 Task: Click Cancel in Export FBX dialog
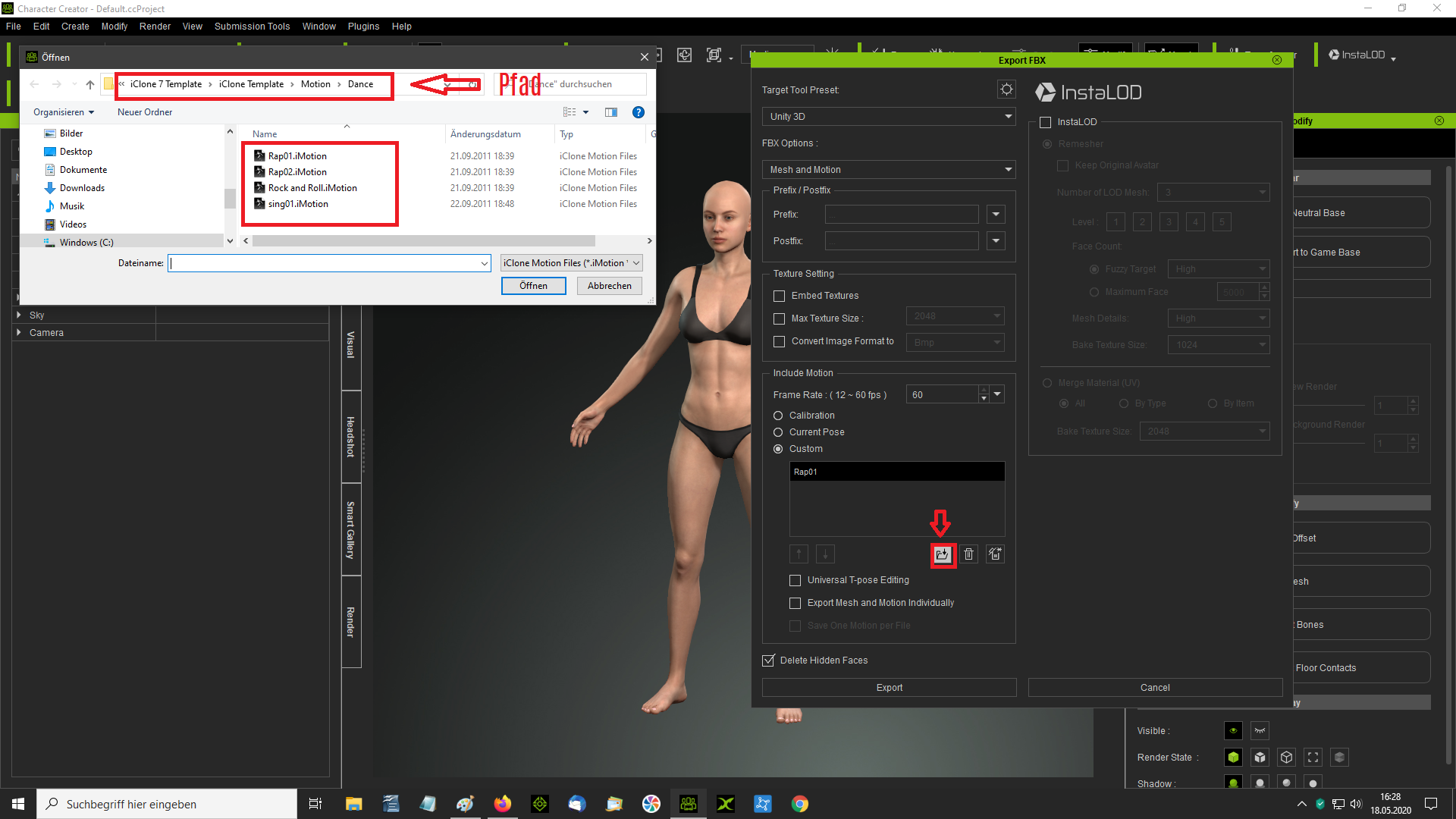[1155, 688]
